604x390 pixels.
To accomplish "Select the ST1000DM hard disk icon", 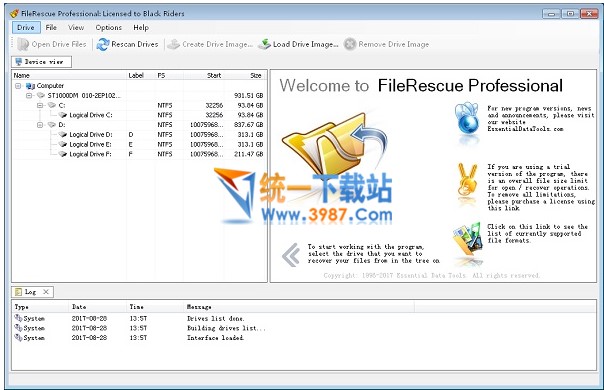I will [x=41, y=95].
